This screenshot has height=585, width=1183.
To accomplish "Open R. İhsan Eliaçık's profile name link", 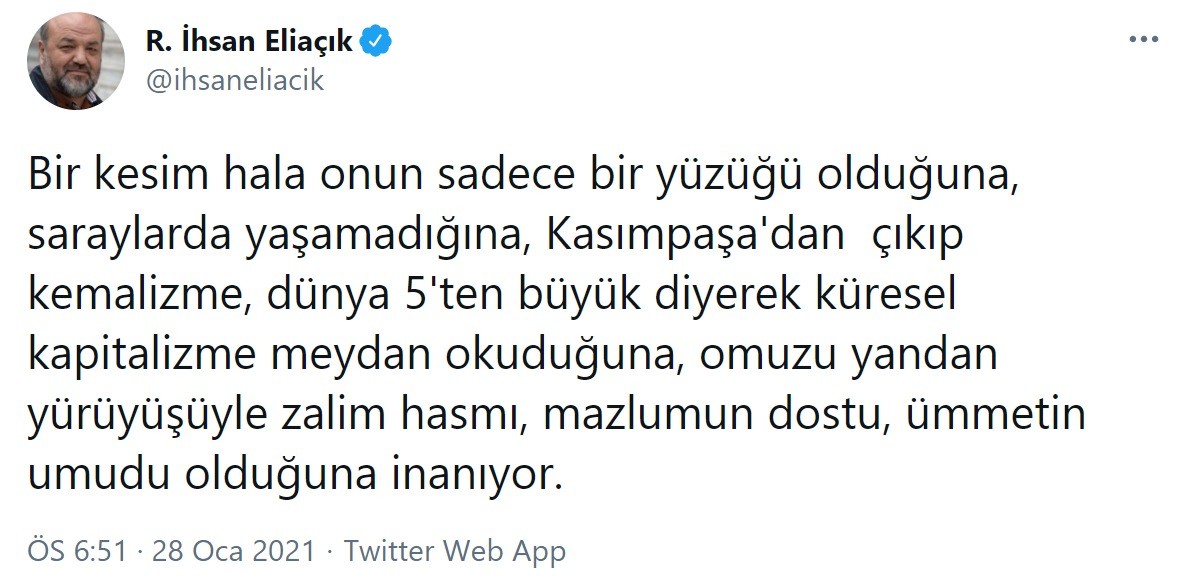I will click(249, 42).
